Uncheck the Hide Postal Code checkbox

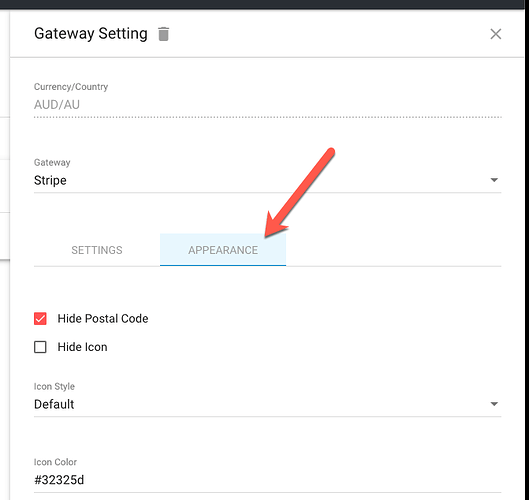(x=40, y=318)
